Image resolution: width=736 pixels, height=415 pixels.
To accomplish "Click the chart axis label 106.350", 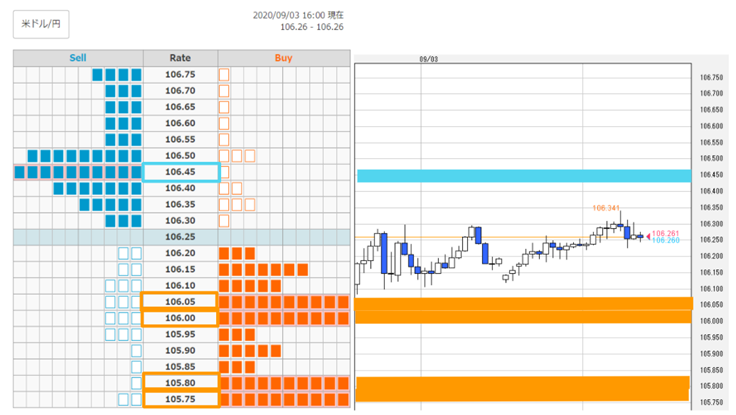I will (712, 208).
